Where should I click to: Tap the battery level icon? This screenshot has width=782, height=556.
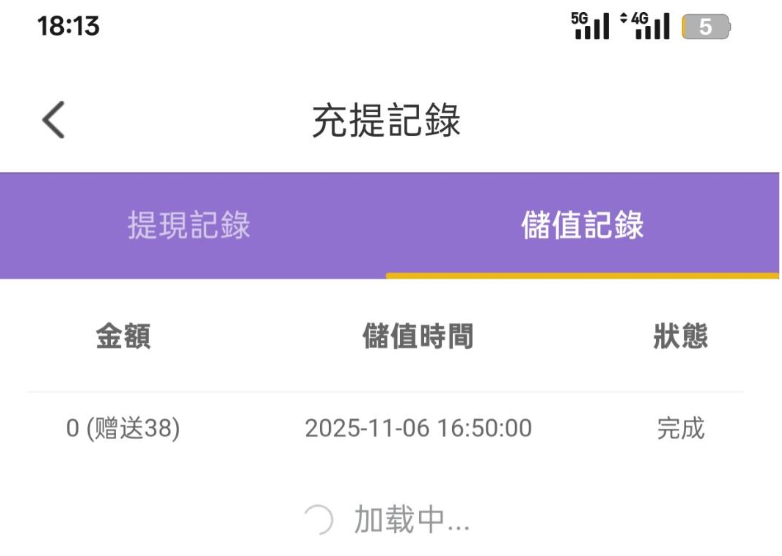coord(706,27)
